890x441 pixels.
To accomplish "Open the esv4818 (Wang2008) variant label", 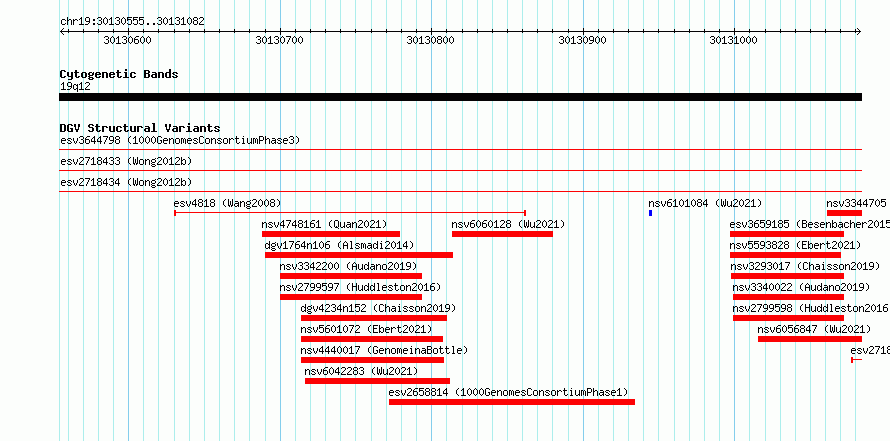I will (x=227, y=203).
